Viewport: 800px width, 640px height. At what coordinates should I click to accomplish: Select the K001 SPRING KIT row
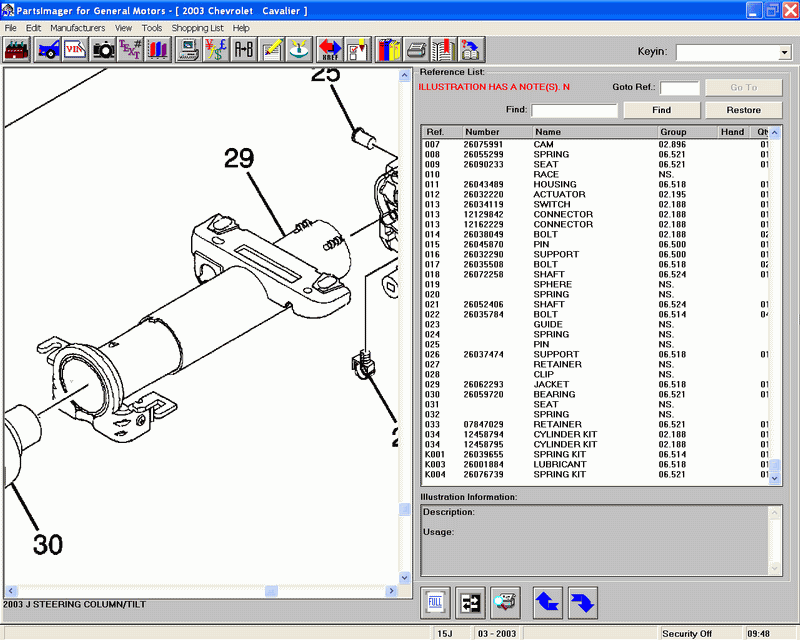595,454
